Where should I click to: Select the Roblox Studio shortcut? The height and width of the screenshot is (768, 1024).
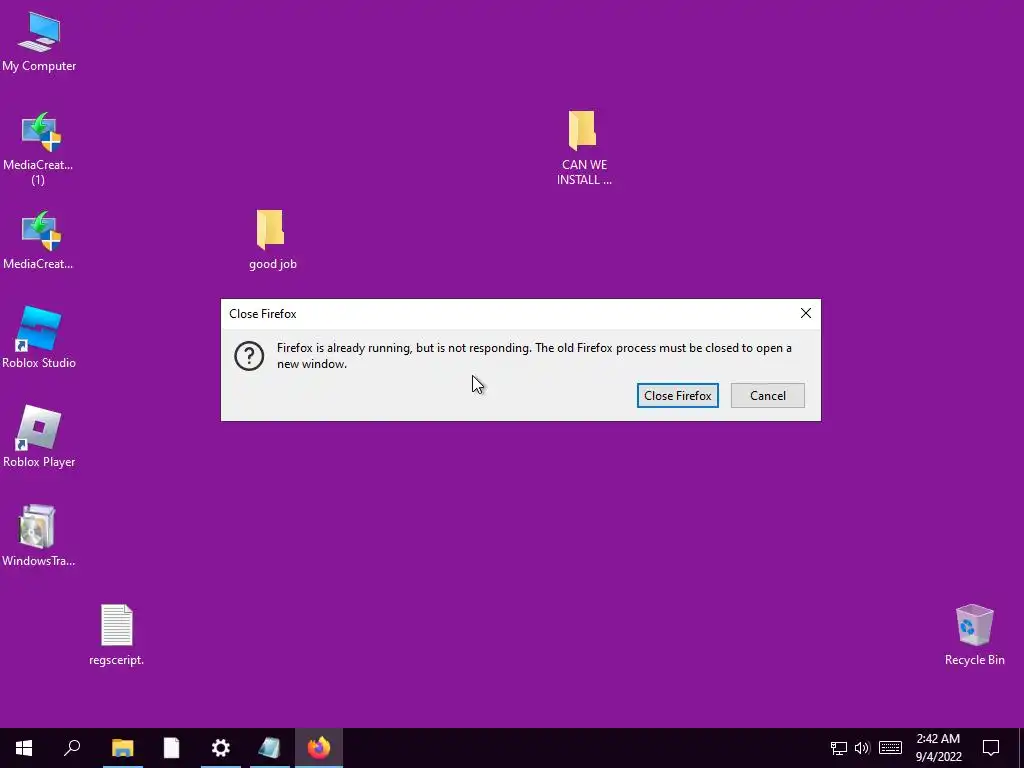pyautogui.click(x=39, y=338)
